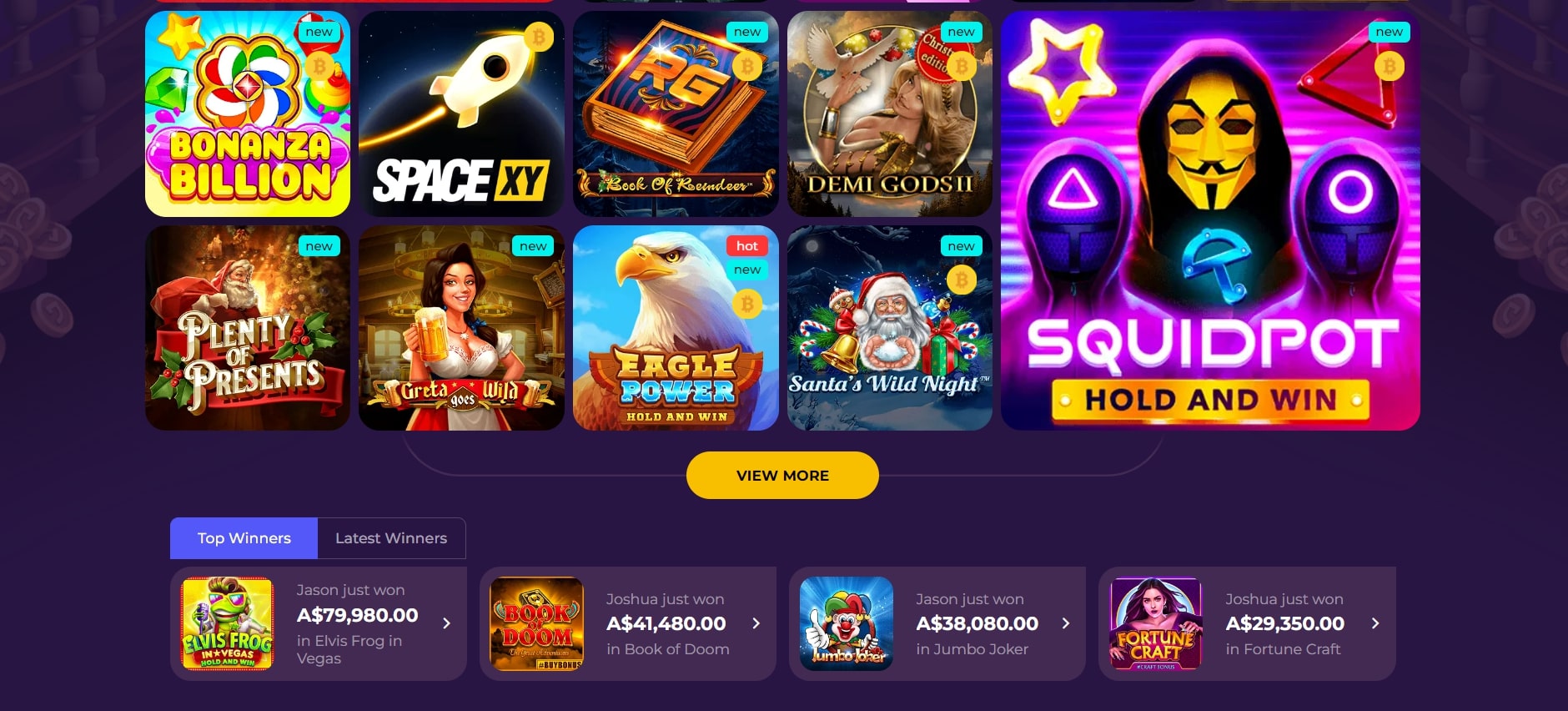Click the bitcoin badge on Book of Reindeer
The image size is (1568, 711).
(x=747, y=66)
